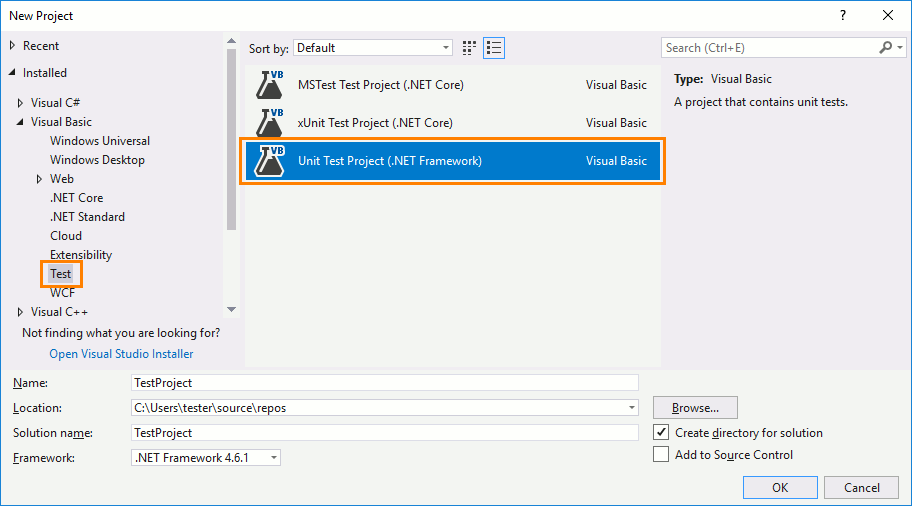
Task: Click the tree scrollbar up arrow
Action: click(x=231, y=41)
